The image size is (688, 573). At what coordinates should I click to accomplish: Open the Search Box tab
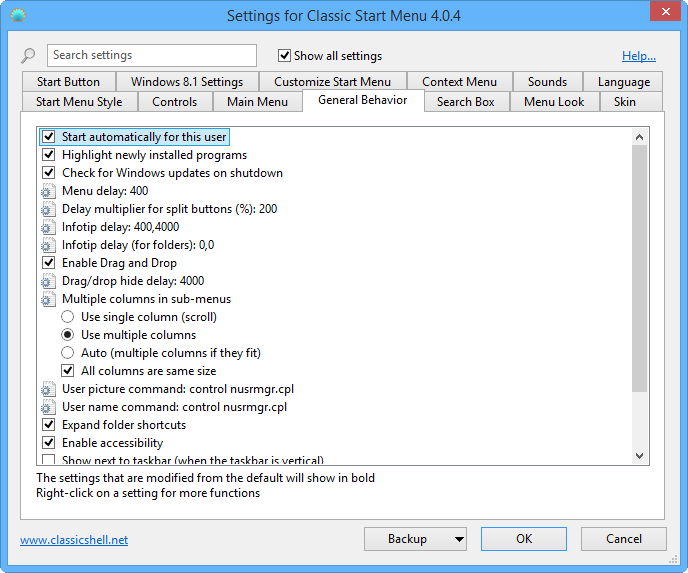click(x=466, y=102)
